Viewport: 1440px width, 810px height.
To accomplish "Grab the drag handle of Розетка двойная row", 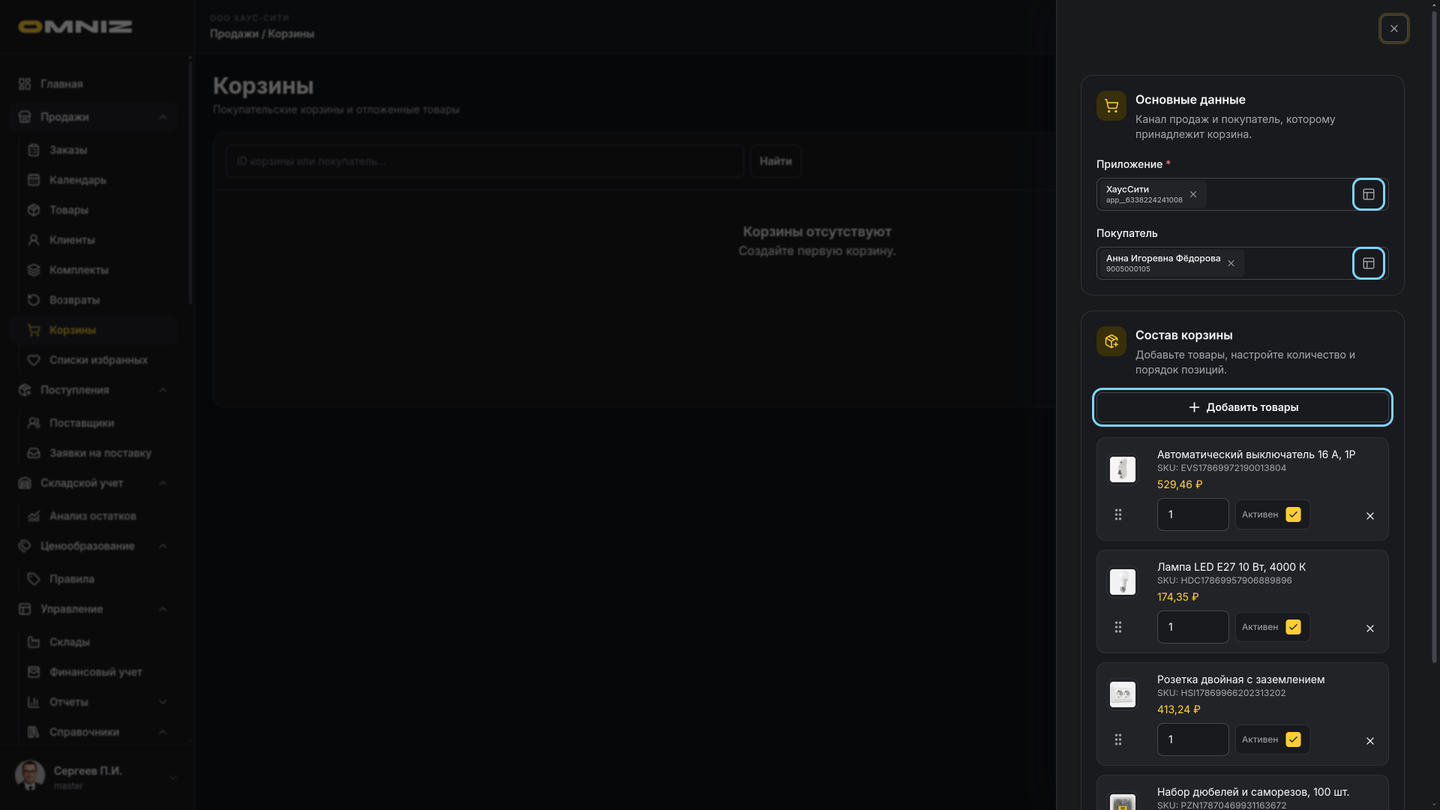I will pos(1118,739).
